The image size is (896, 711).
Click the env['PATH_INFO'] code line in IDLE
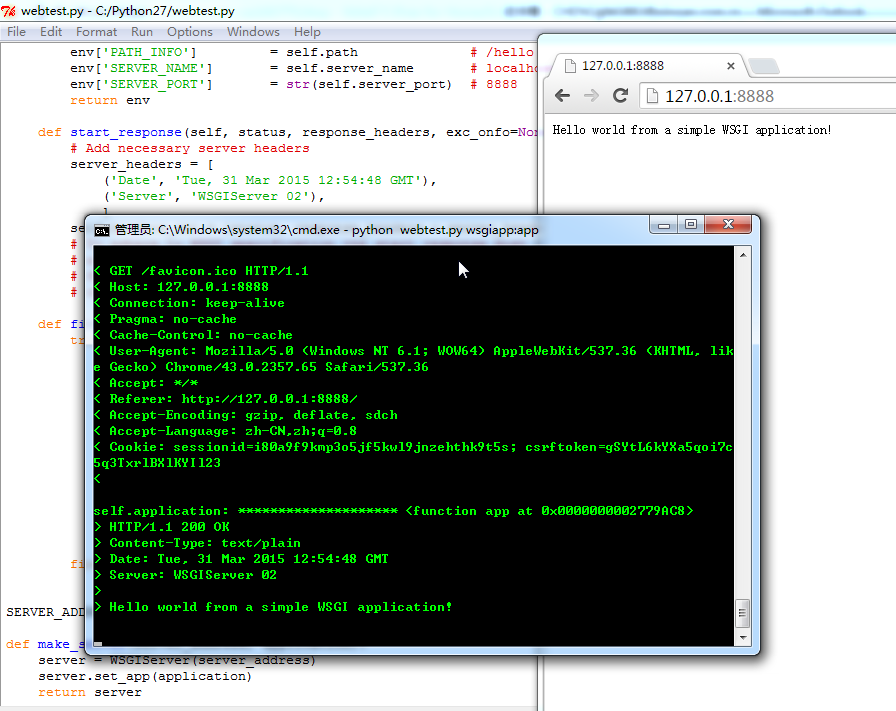coord(302,53)
